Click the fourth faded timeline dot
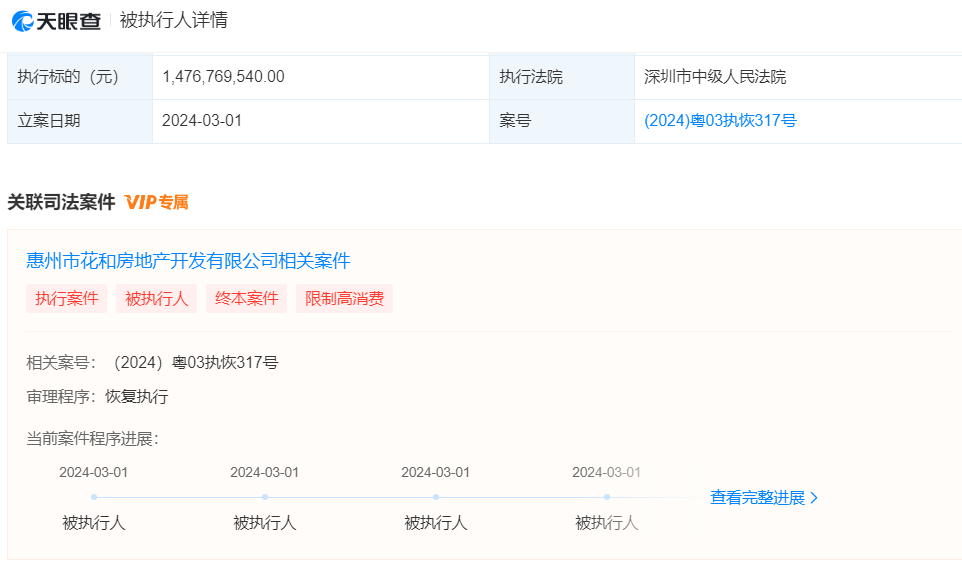The height and width of the screenshot is (567, 962). [607, 497]
